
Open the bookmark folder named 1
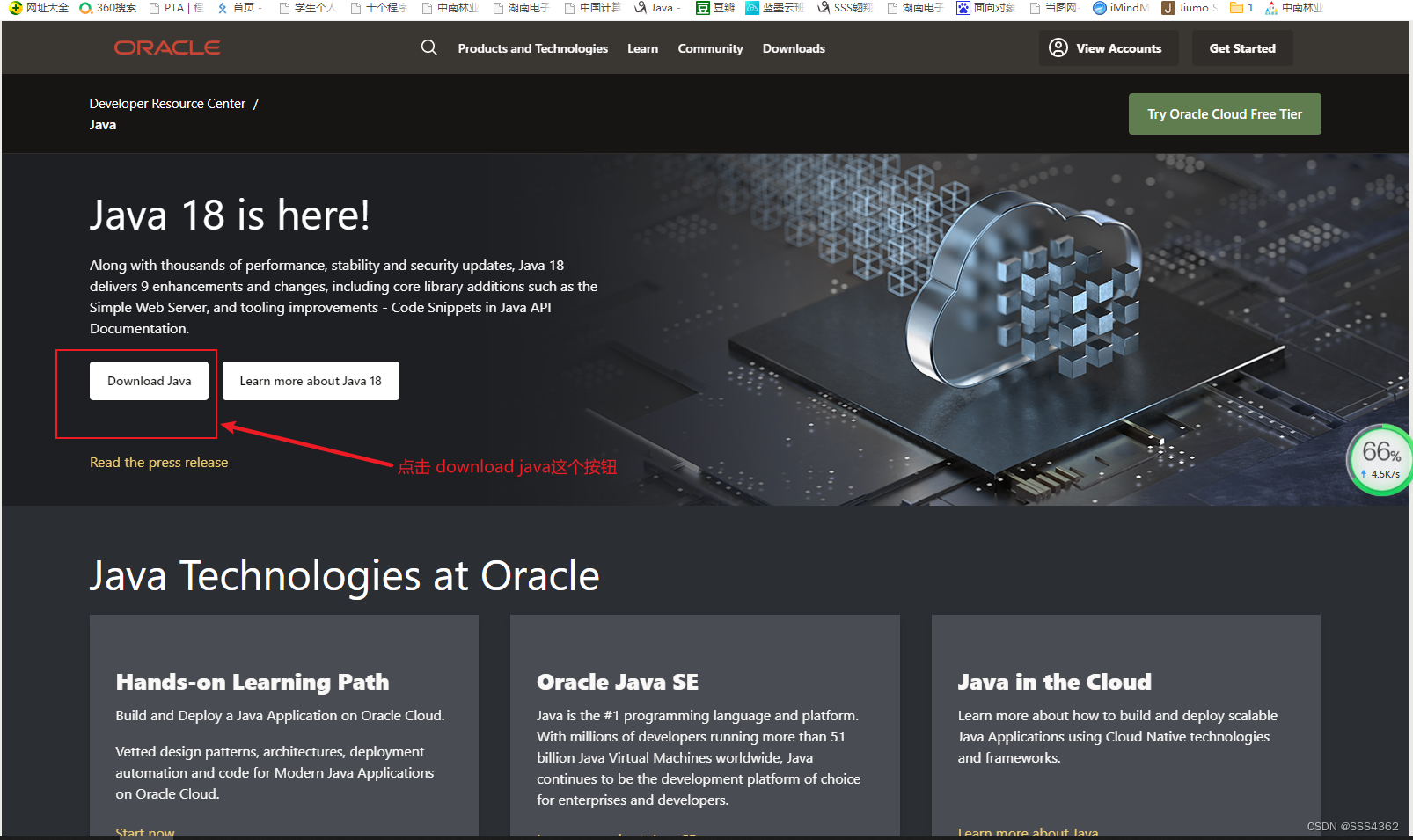click(1241, 8)
